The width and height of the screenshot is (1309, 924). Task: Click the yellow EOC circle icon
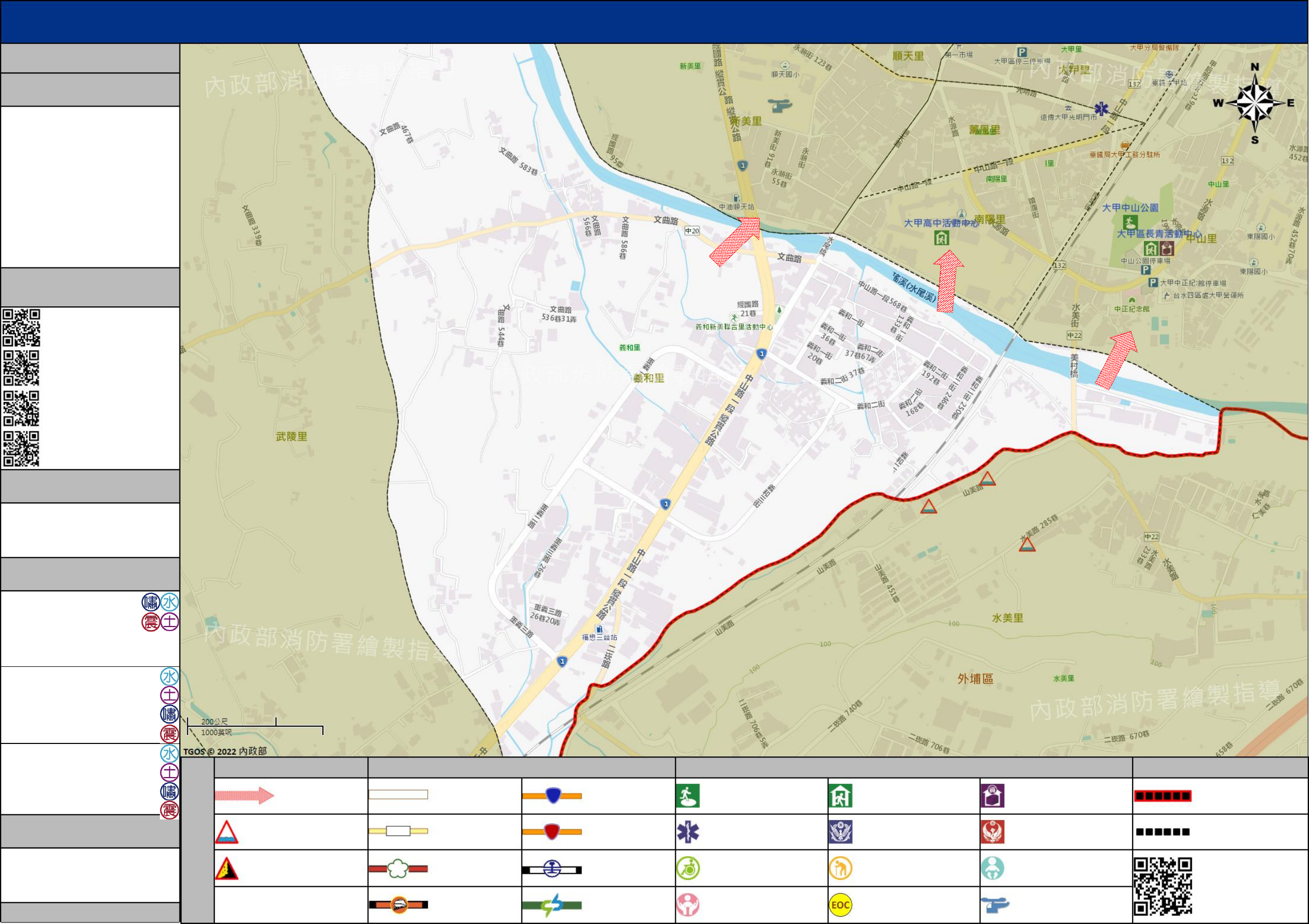[840, 905]
